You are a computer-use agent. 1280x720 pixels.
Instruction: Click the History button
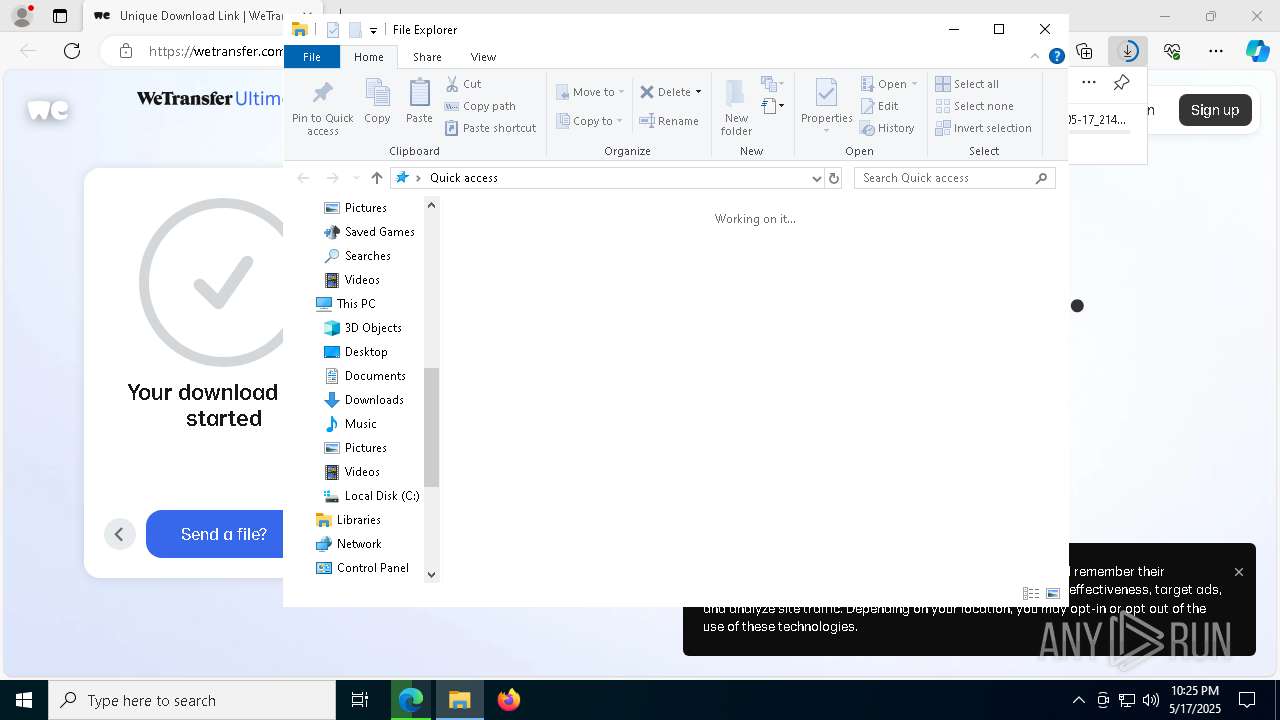tap(887, 128)
